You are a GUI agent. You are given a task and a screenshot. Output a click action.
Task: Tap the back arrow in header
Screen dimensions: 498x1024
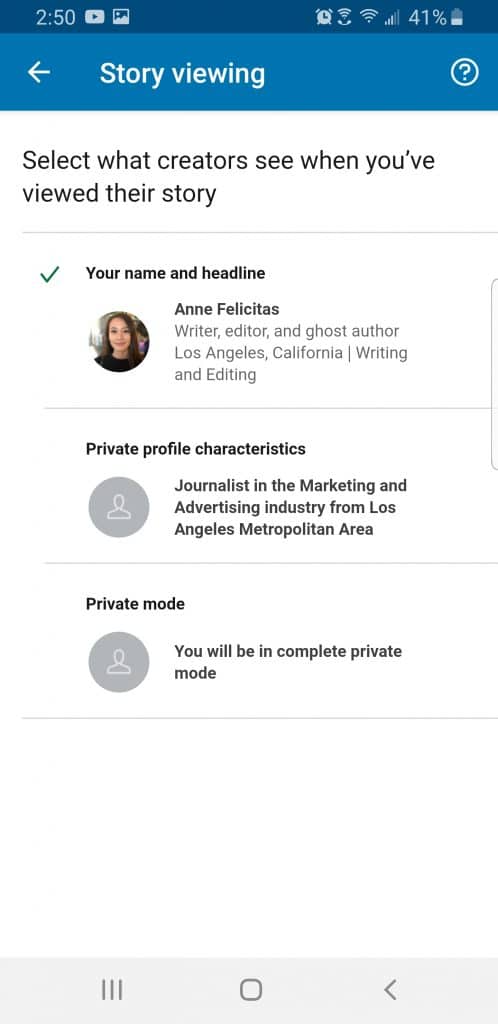click(39, 72)
